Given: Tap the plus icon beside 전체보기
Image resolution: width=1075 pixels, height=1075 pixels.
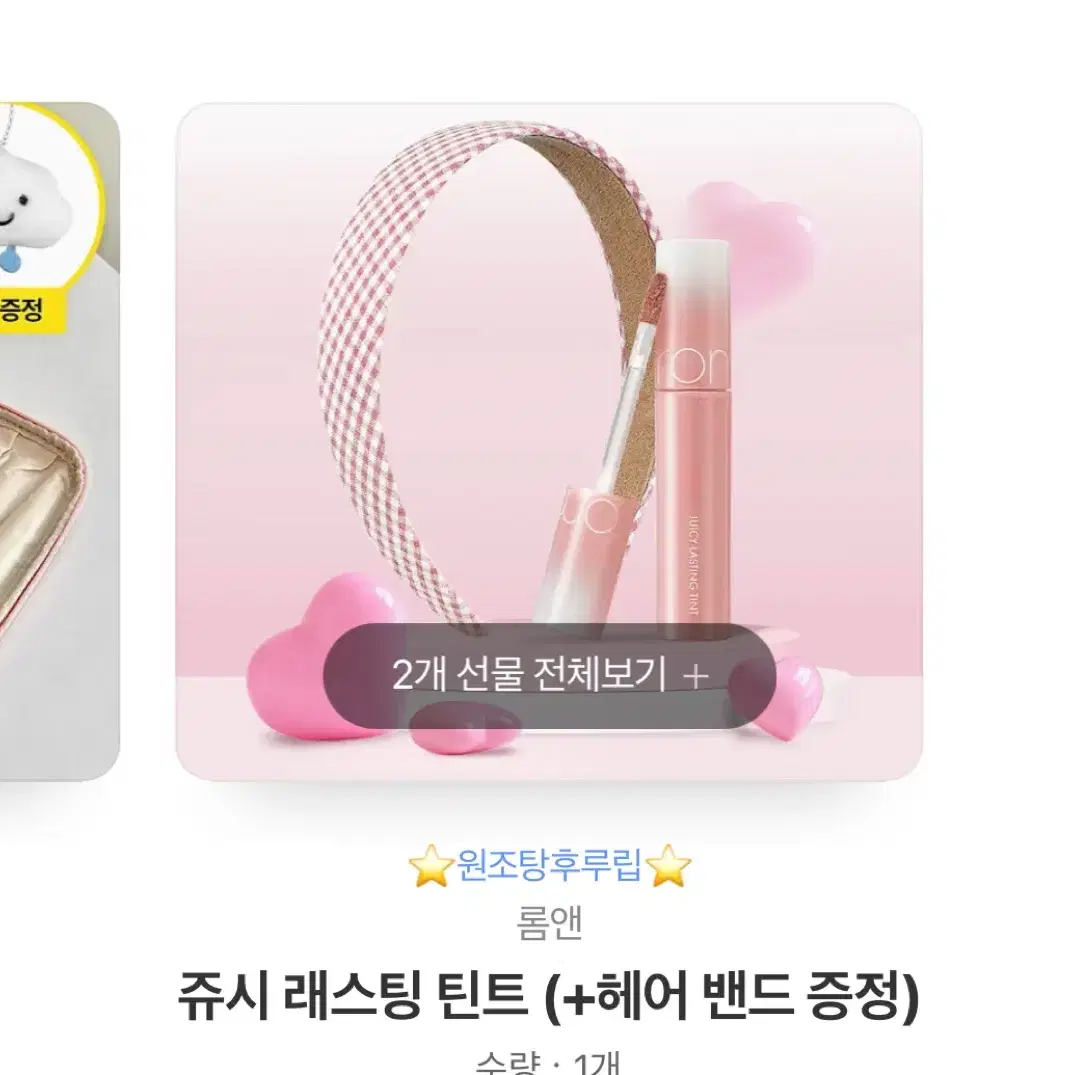Looking at the screenshot, I should click(x=695, y=677).
